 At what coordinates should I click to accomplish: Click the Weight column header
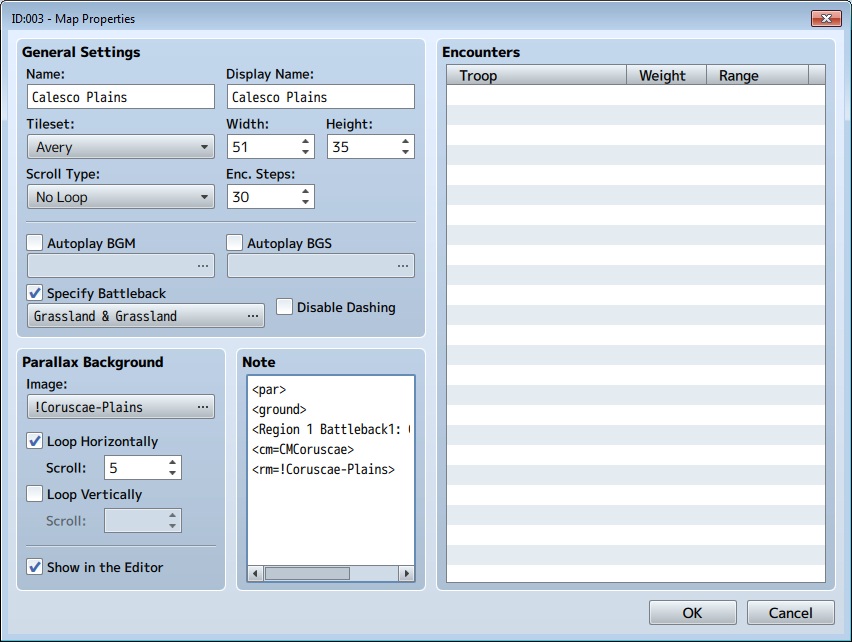[666, 75]
